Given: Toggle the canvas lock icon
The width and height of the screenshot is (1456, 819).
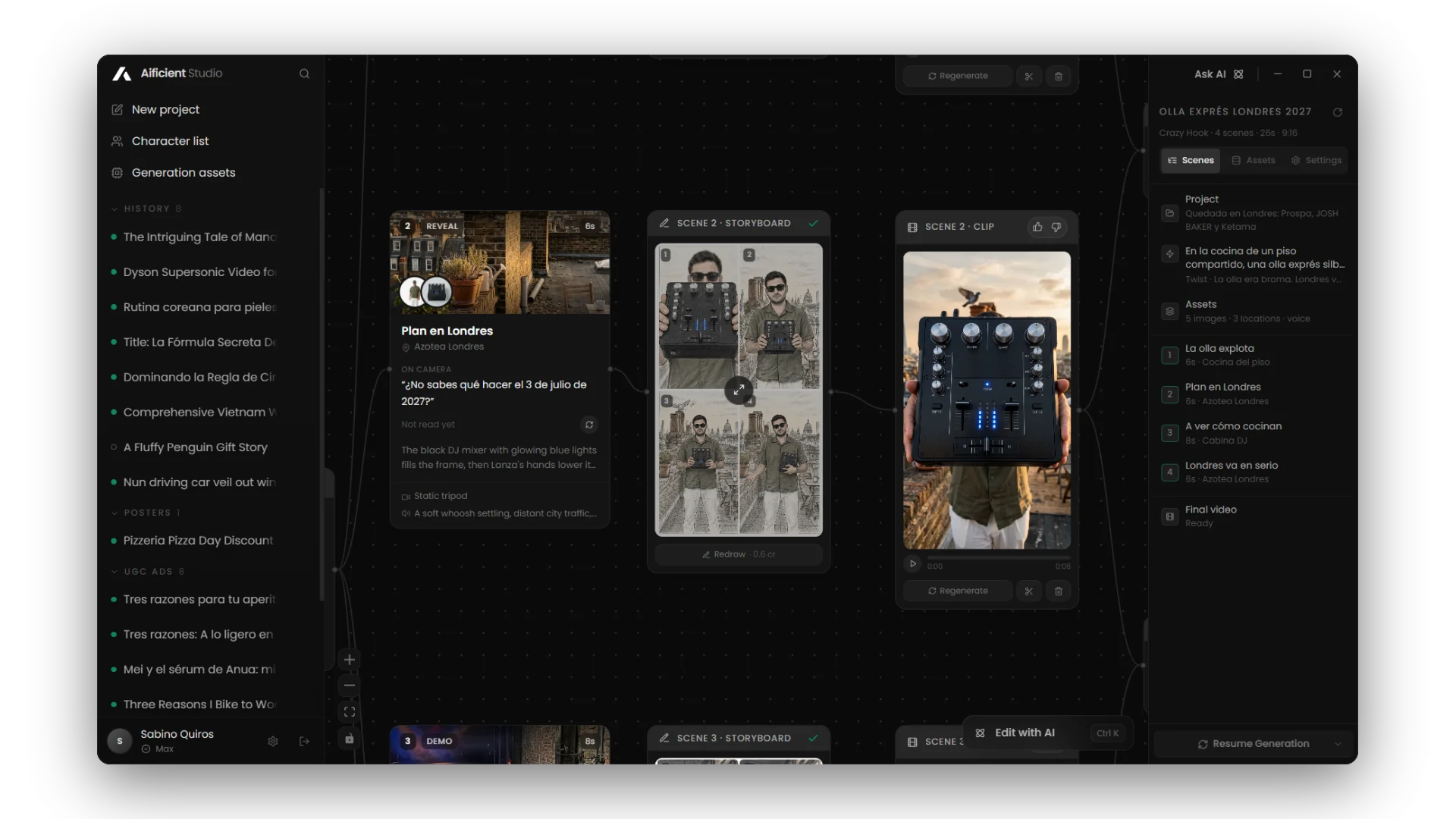Looking at the screenshot, I should coord(349,739).
